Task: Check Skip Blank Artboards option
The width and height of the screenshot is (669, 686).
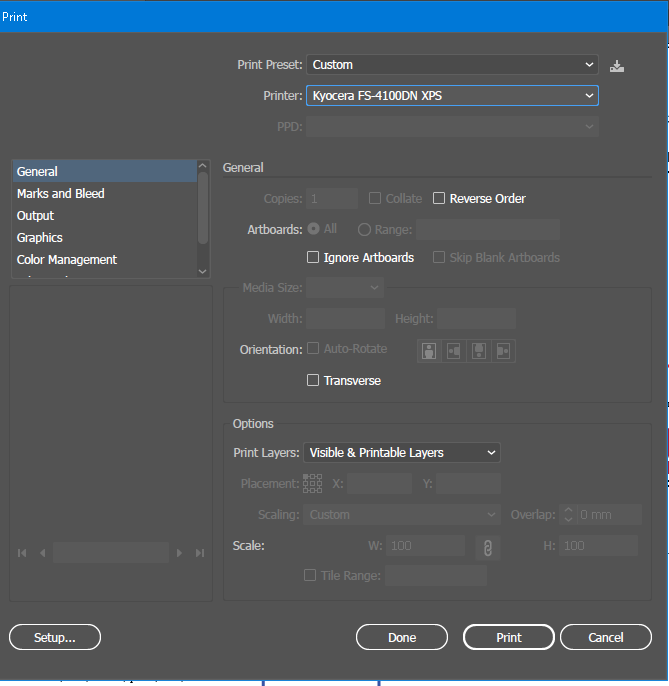Action: (x=439, y=257)
